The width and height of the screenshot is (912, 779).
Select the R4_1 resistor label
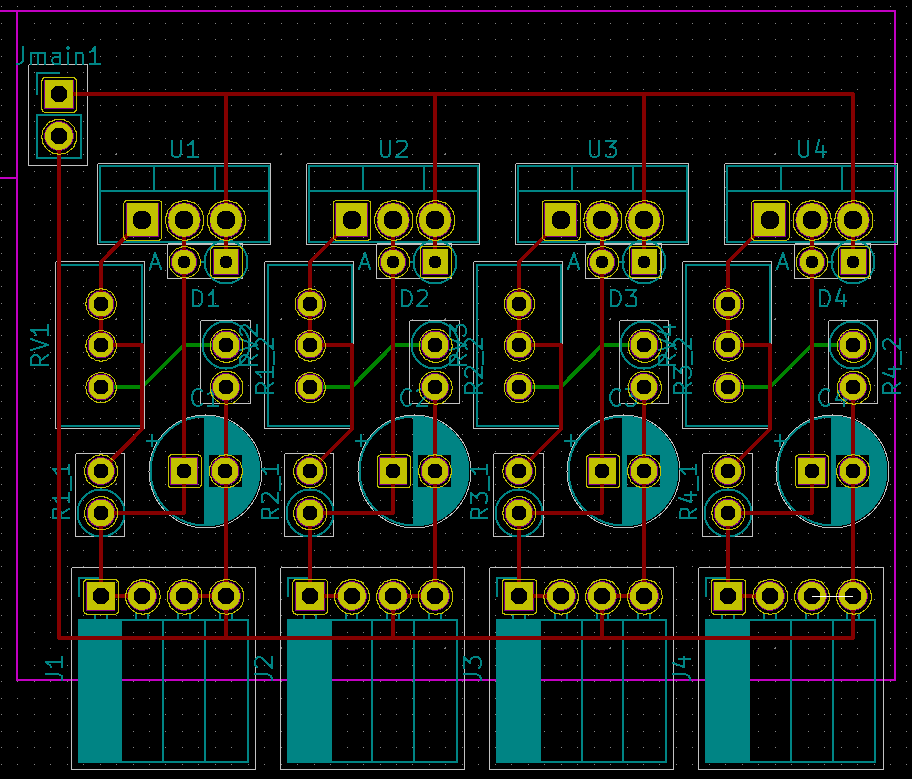689,492
